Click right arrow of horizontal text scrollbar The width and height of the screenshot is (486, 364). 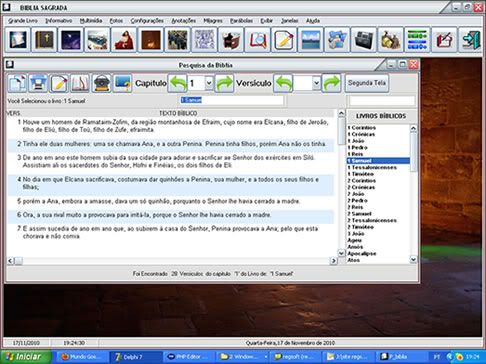(333, 261)
